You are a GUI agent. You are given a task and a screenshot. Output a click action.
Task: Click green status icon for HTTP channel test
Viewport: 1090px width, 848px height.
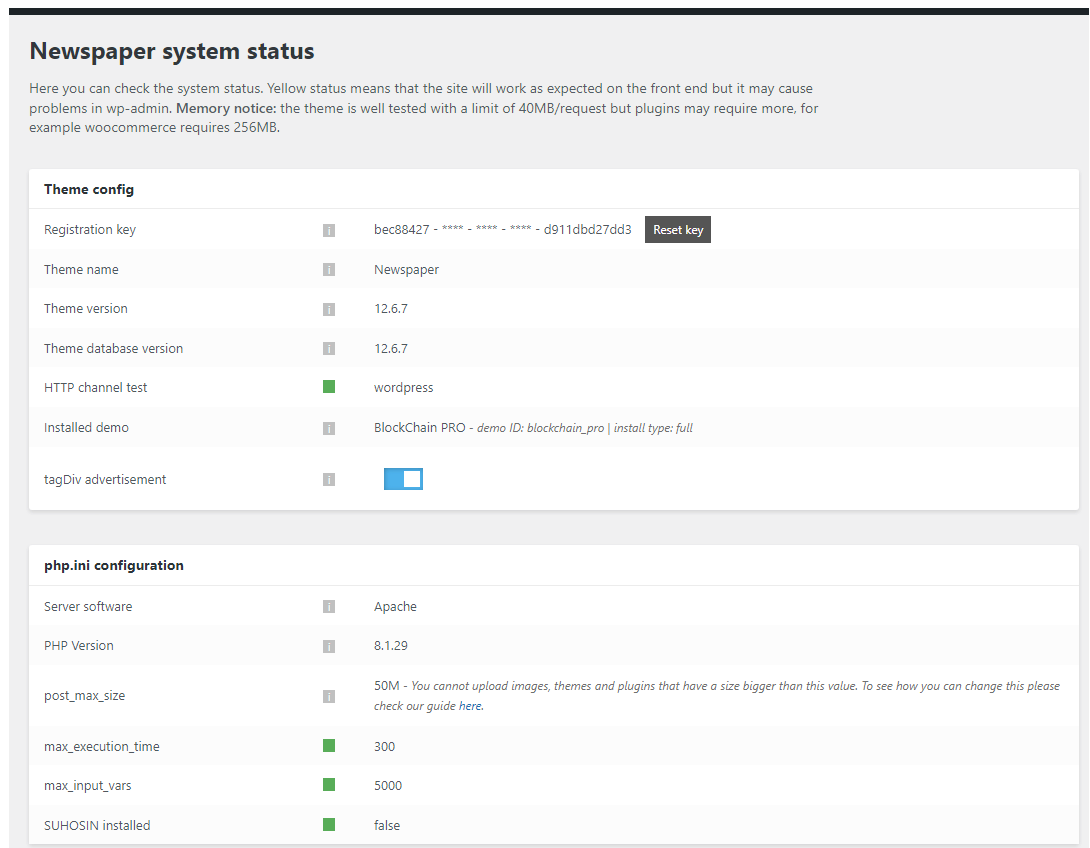point(329,387)
